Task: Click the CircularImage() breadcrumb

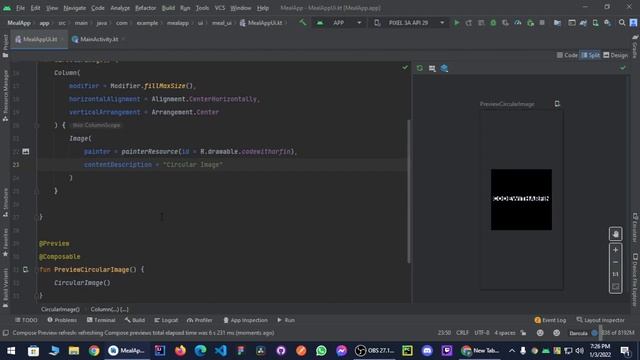Action: pyautogui.click(x=60, y=309)
